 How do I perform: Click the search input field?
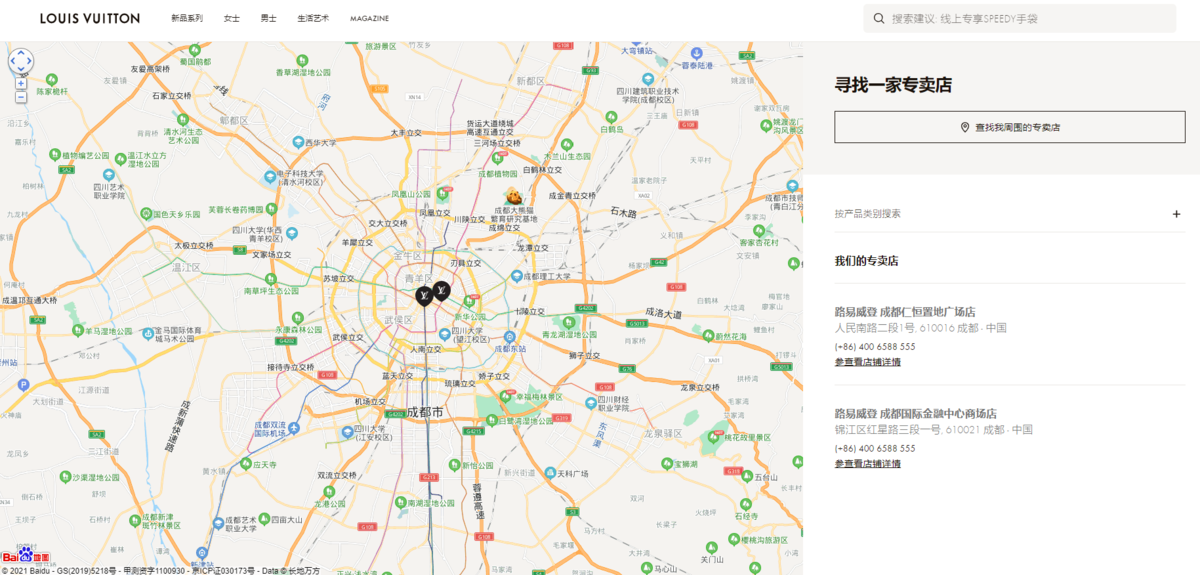click(x=1025, y=19)
